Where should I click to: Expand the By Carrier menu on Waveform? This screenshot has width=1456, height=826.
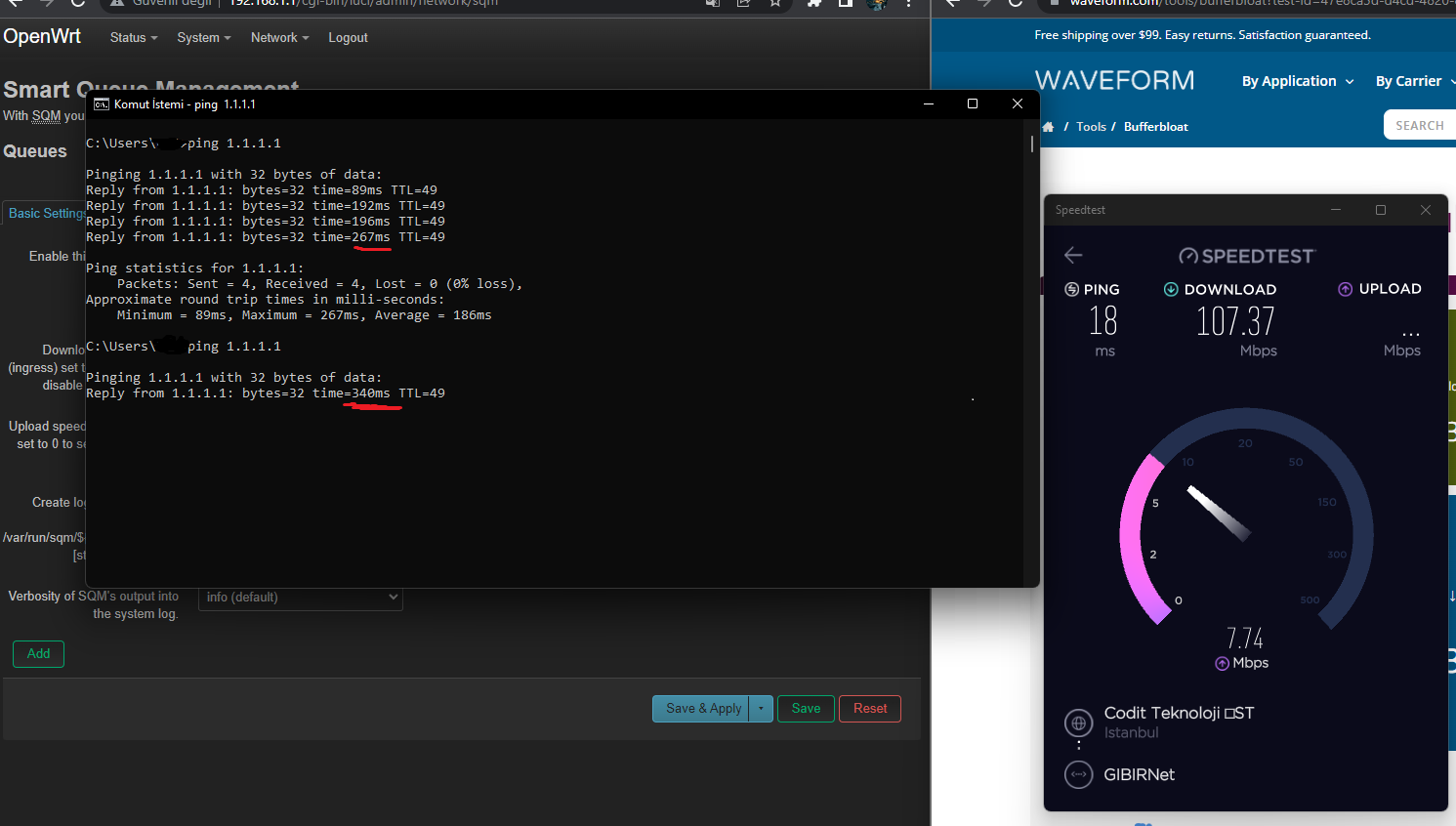pos(1415,81)
